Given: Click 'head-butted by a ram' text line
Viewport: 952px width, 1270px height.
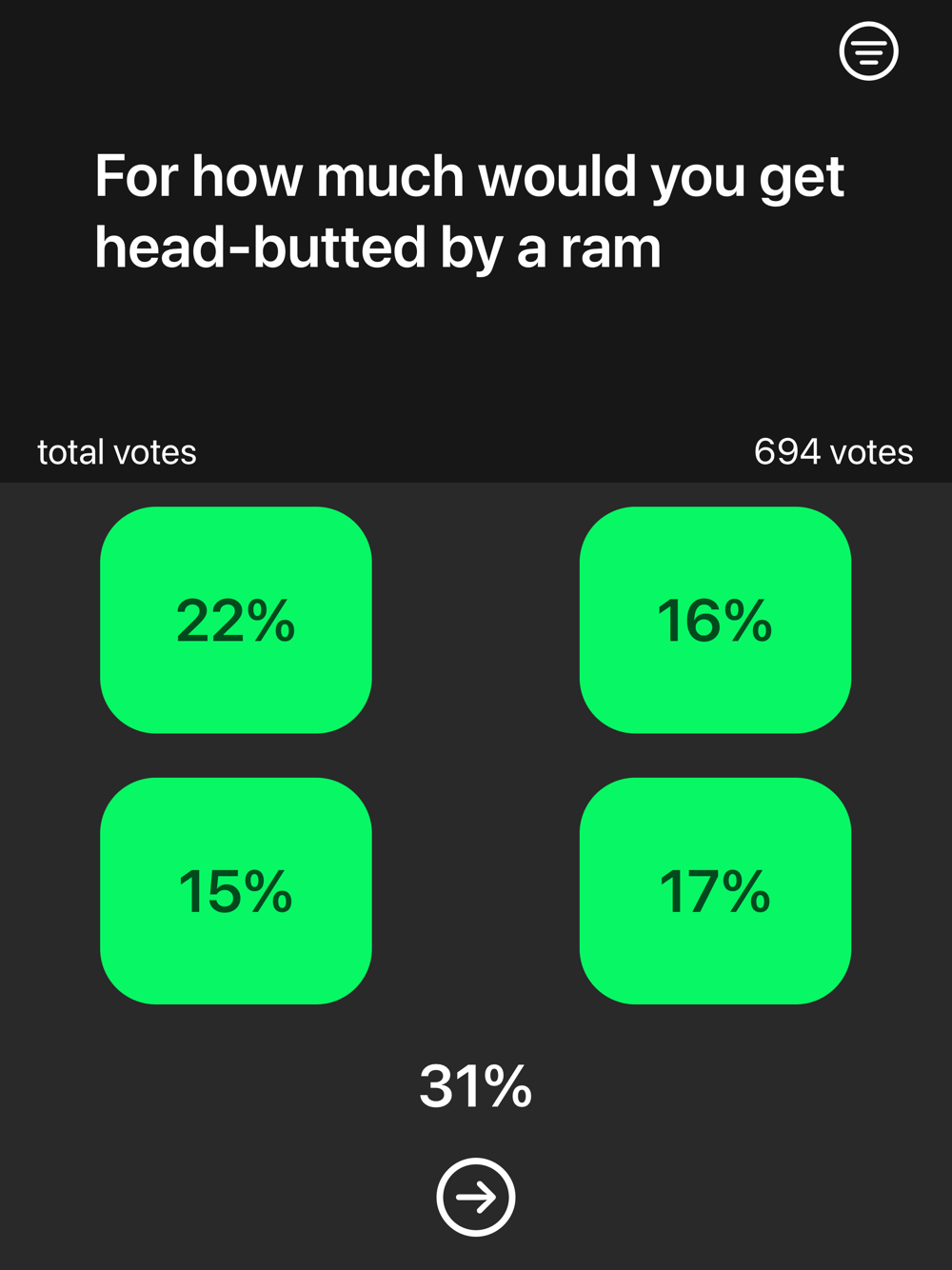Looking at the screenshot, I should pyautogui.click(x=378, y=249).
